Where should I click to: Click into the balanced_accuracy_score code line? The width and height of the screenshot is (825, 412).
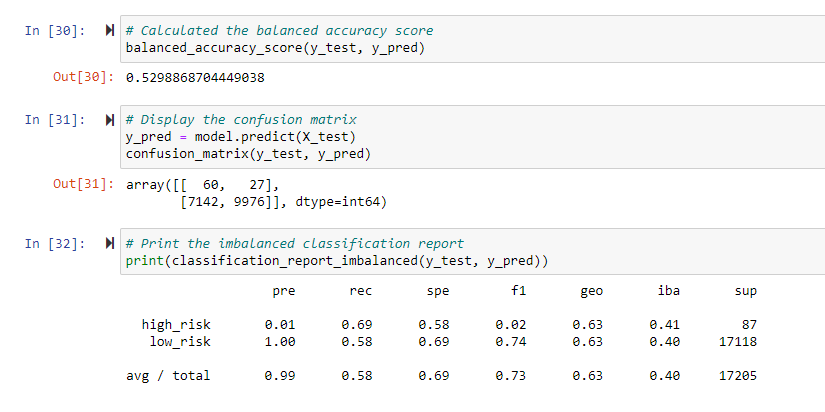point(275,48)
